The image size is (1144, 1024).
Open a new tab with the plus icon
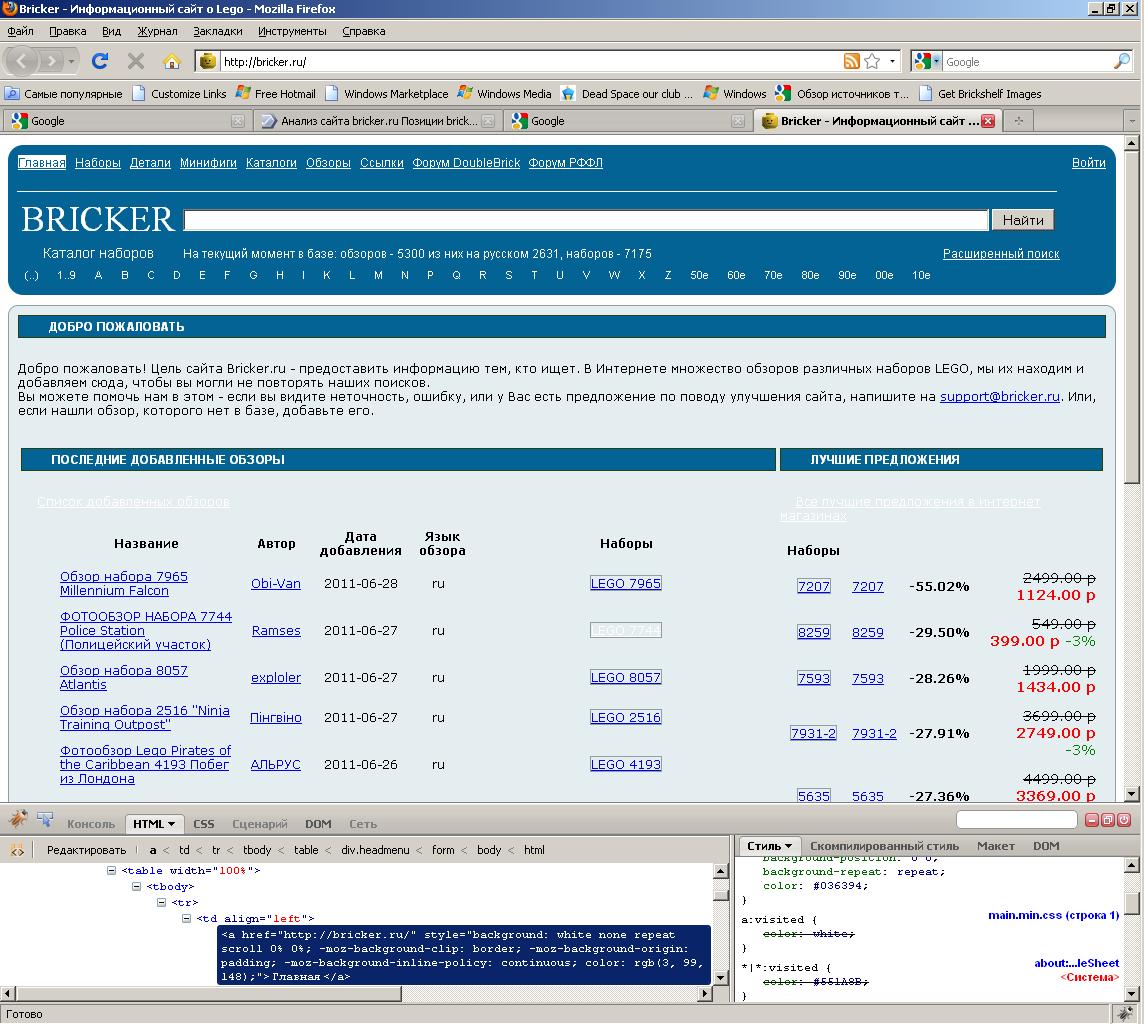pos(1019,120)
